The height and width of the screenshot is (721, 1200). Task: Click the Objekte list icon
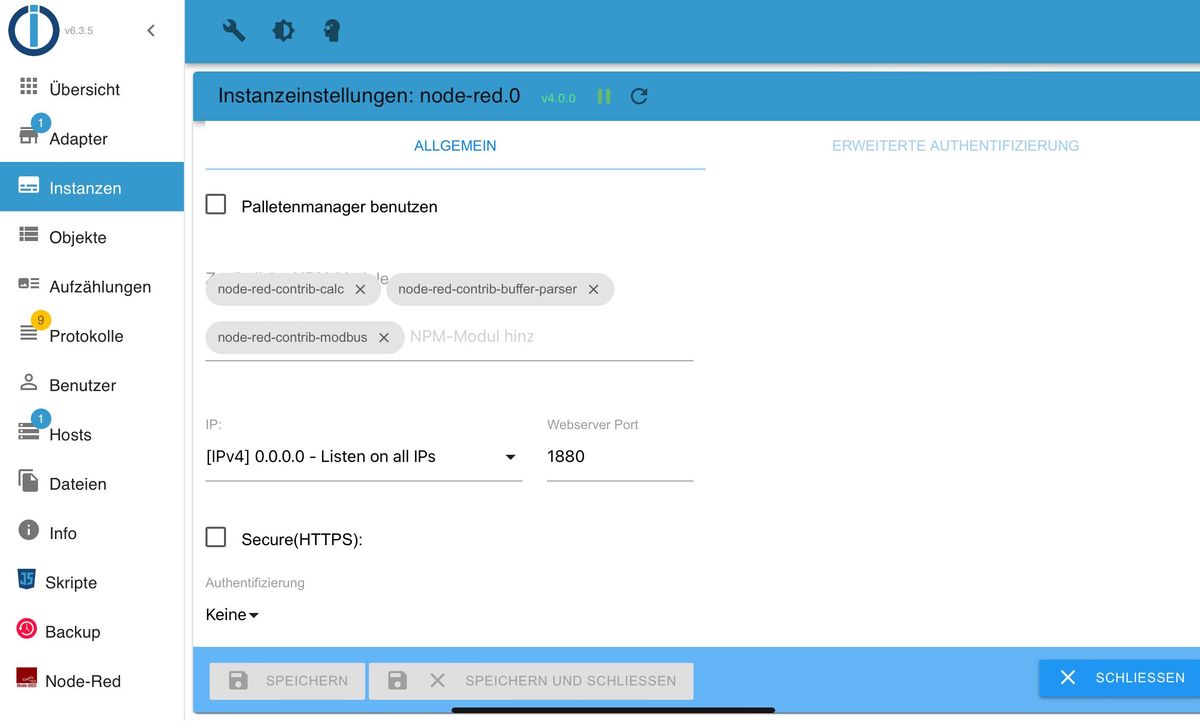(x=28, y=235)
